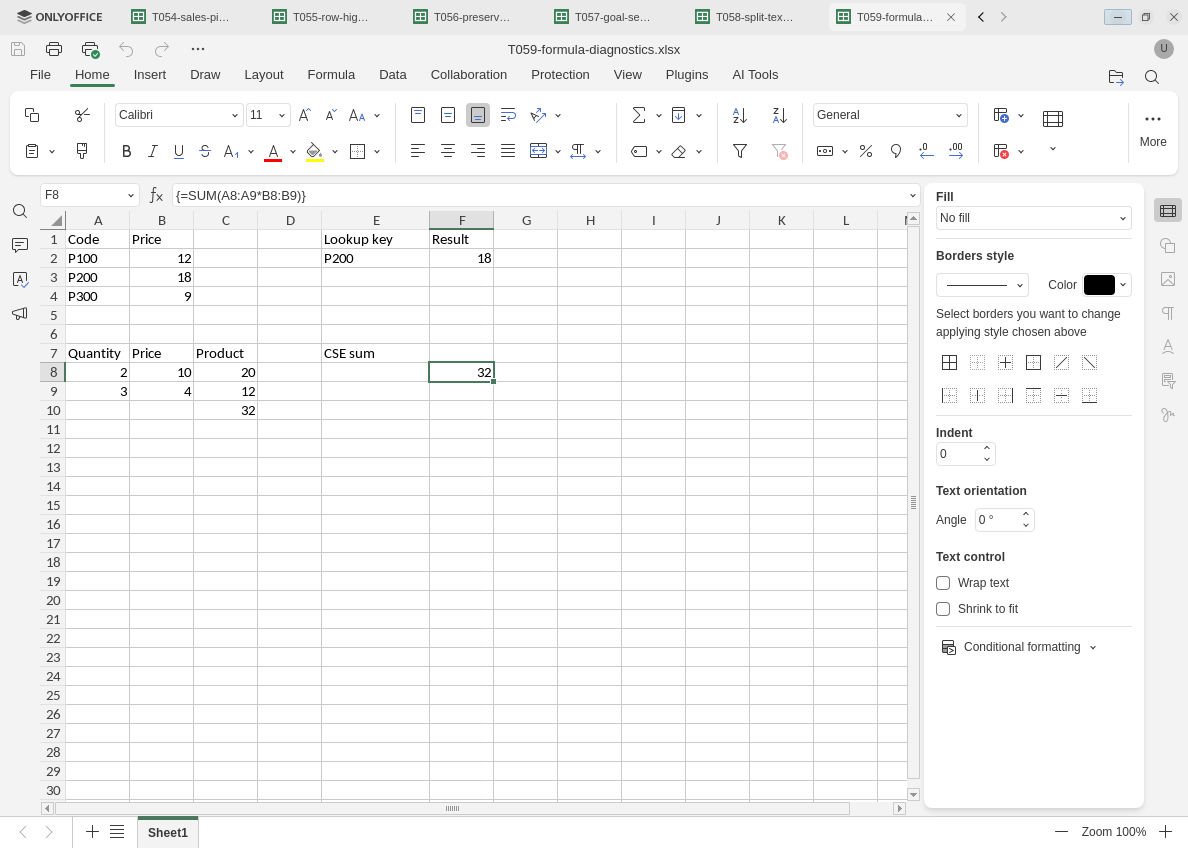The height and width of the screenshot is (848, 1188).
Task: Apply the red font color swatch
Action: point(274,152)
